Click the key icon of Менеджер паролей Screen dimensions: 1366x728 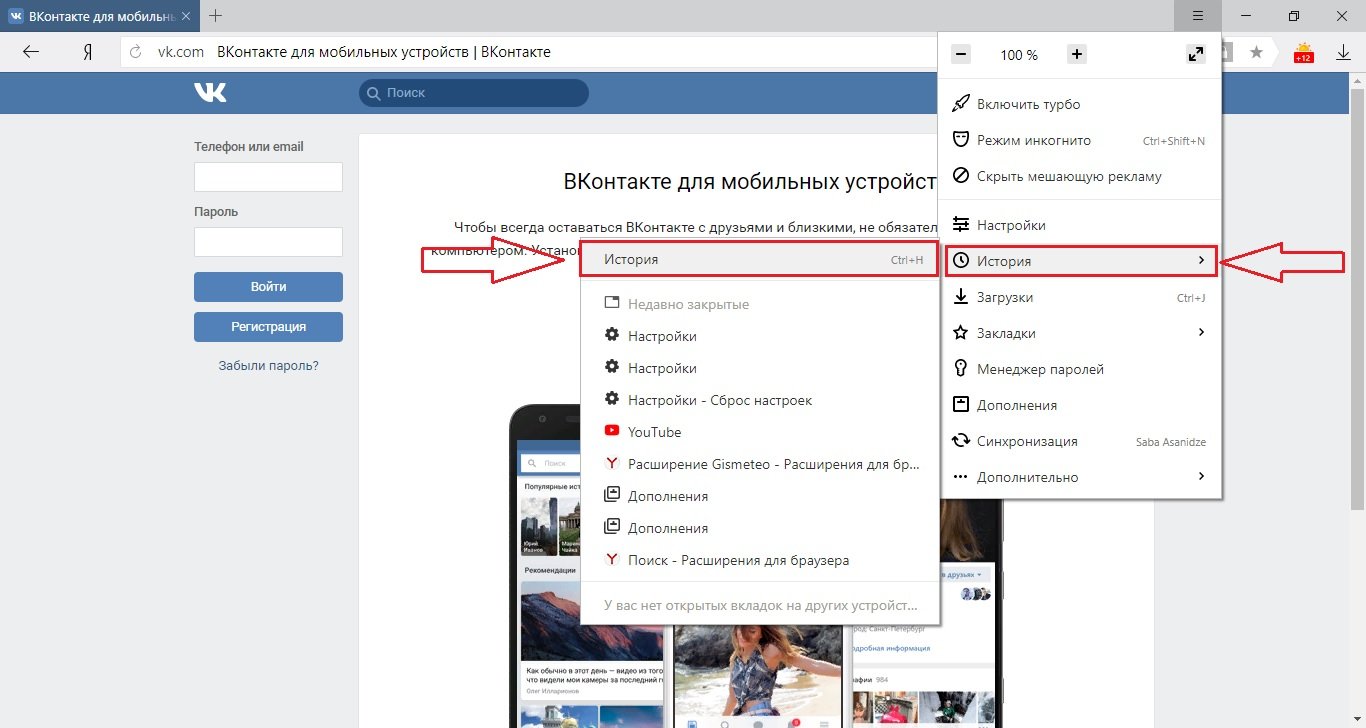[961, 368]
